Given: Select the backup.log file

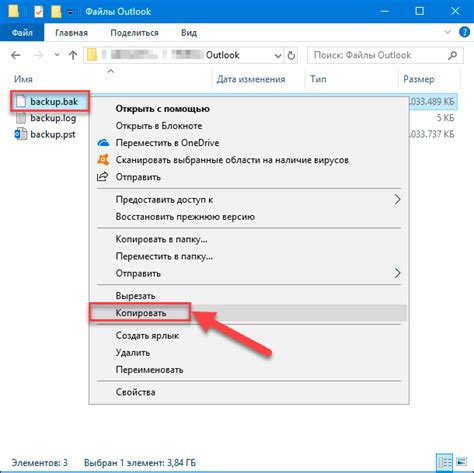Looking at the screenshot, I should 53,118.
